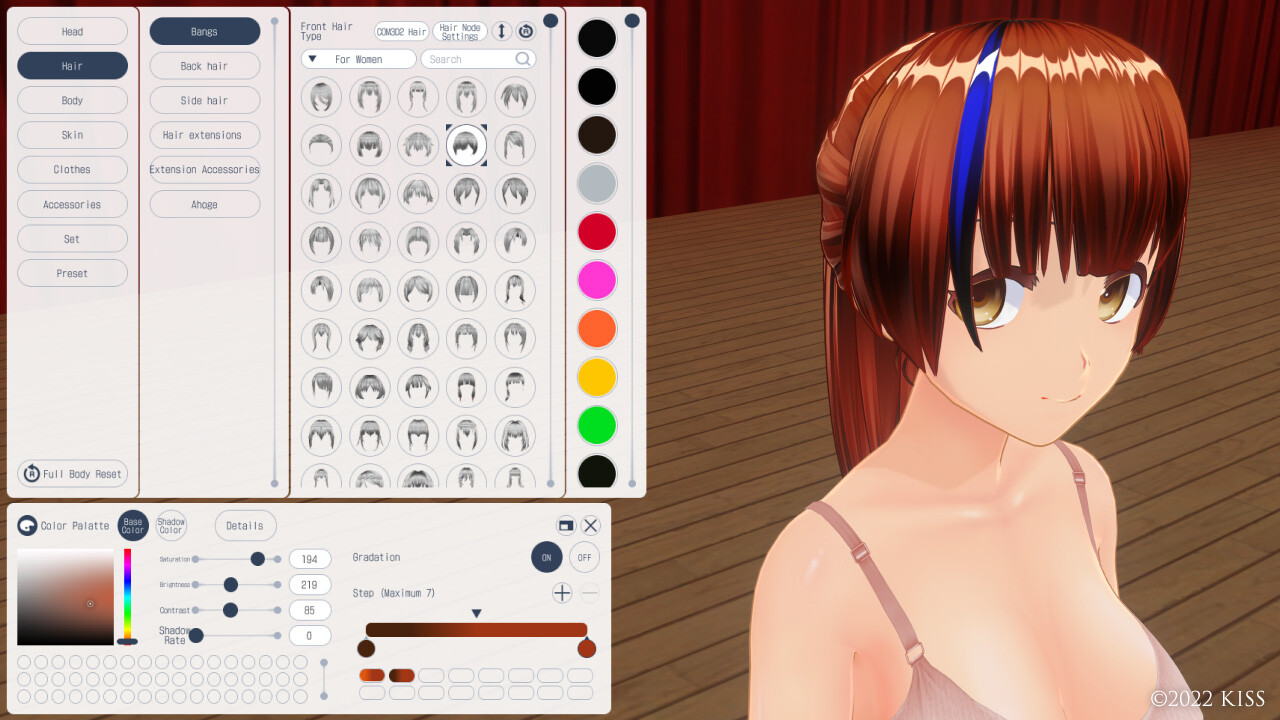The width and height of the screenshot is (1280, 720).
Task: Select Base Color mode
Action: pos(132,525)
